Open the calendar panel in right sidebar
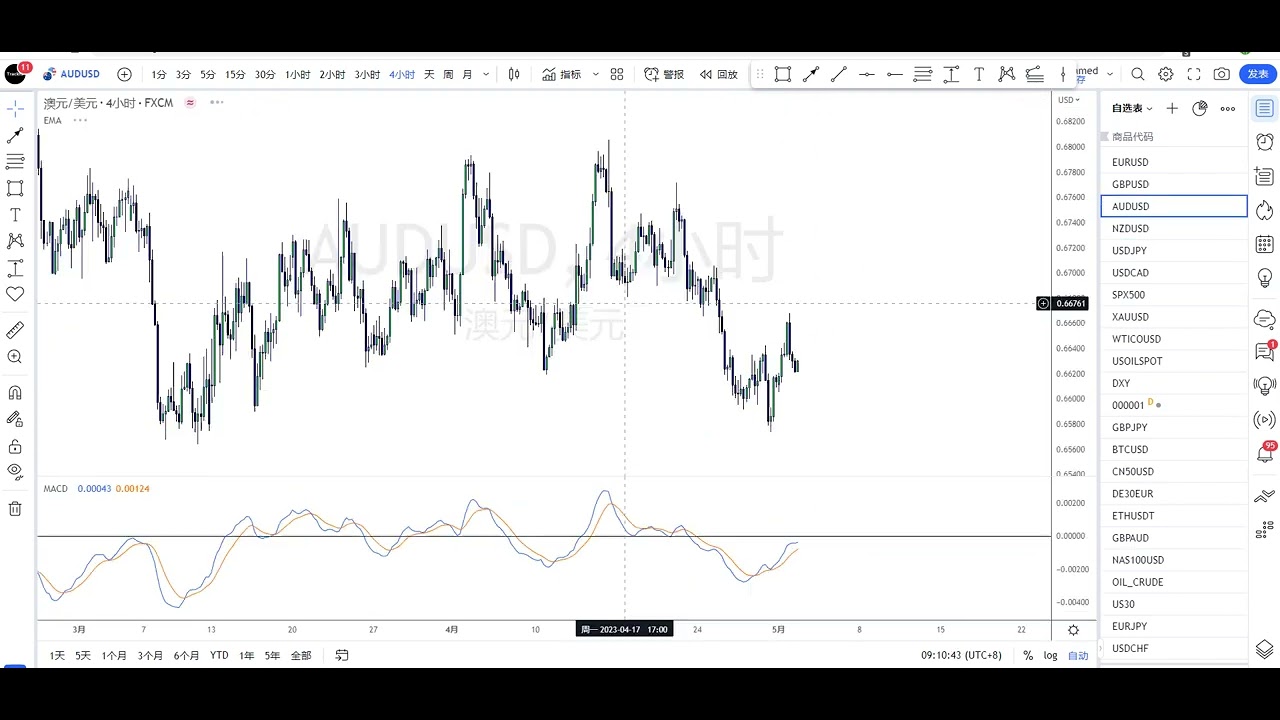 tap(1265, 244)
